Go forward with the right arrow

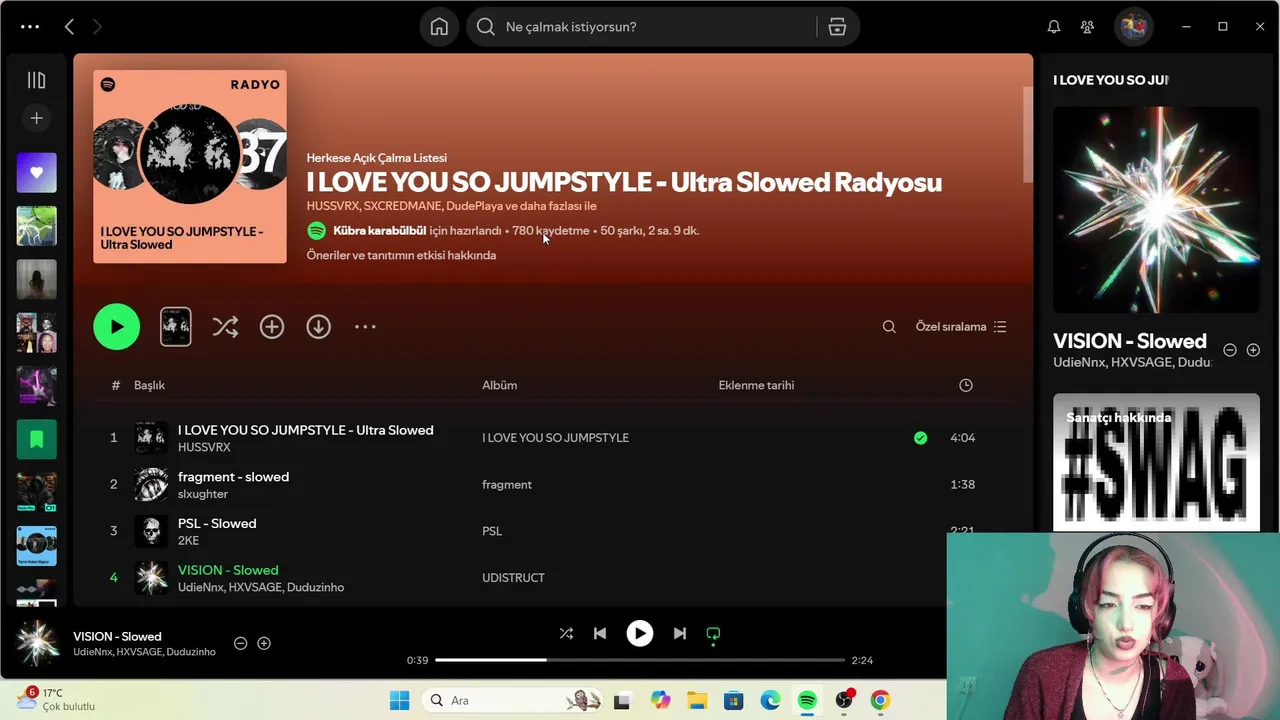point(97,27)
